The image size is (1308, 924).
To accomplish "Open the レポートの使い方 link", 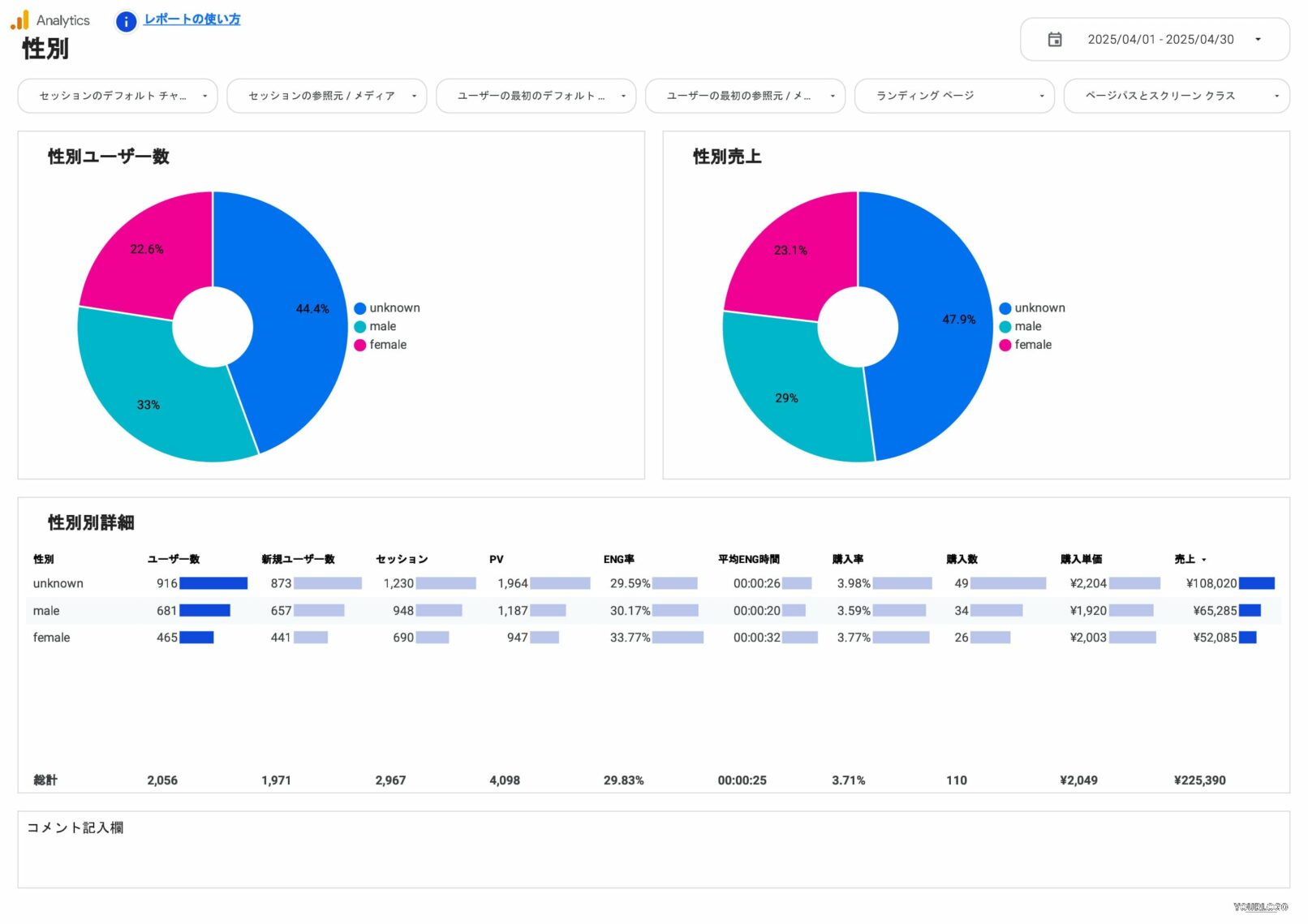I will point(191,19).
